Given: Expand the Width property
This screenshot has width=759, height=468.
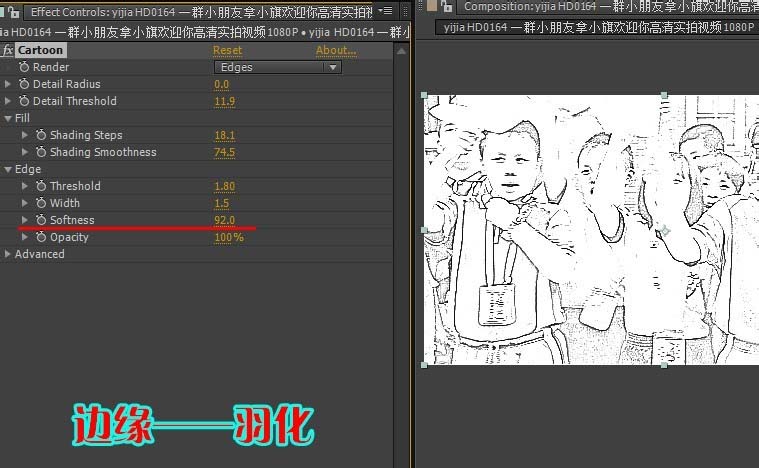Looking at the screenshot, I should [25, 203].
